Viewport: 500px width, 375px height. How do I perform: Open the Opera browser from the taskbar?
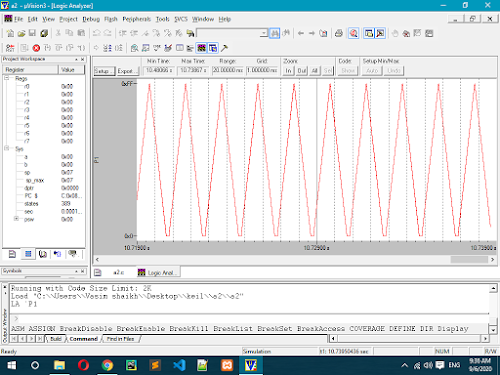83,365
